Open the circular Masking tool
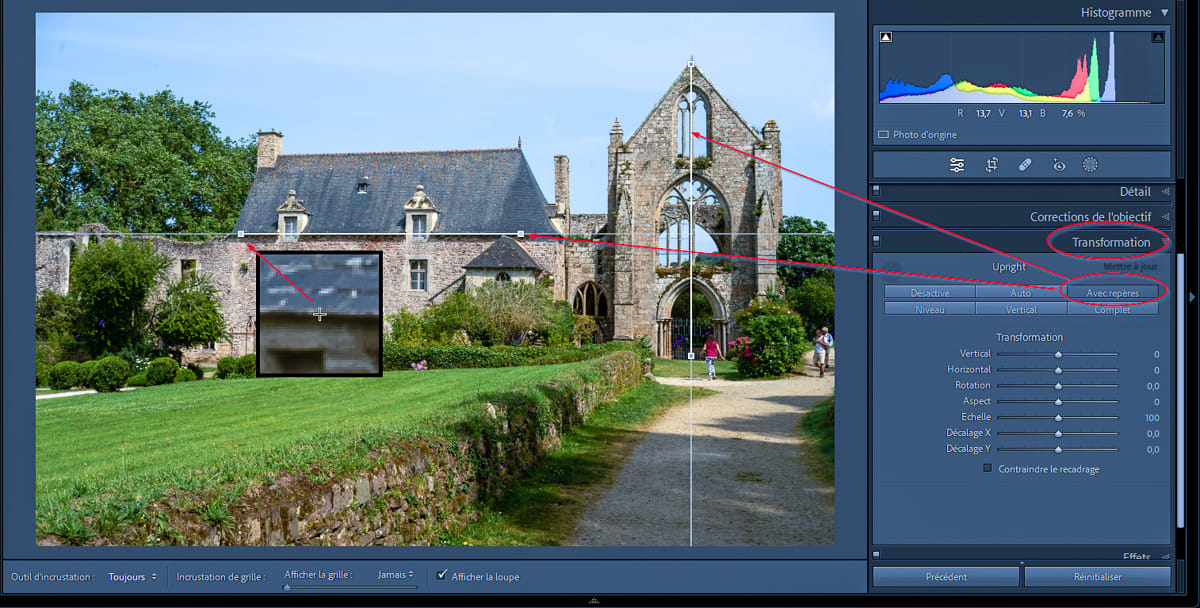 tap(1090, 165)
